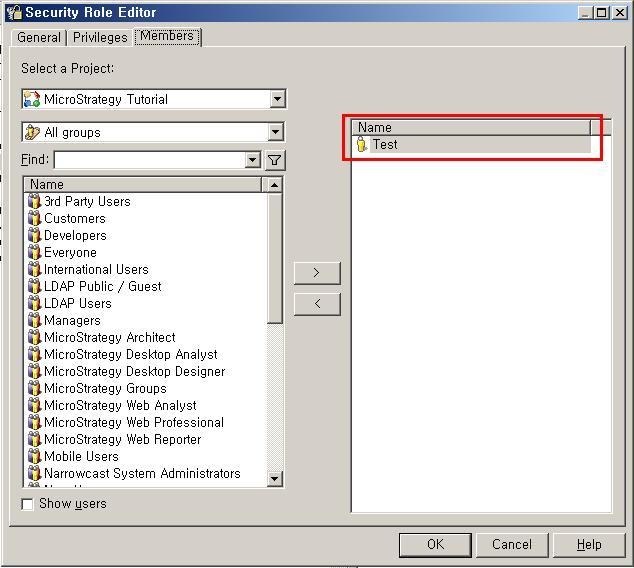The width and height of the screenshot is (634, 568).
Task: Select the Test member text
Action: tap(385, 144)
